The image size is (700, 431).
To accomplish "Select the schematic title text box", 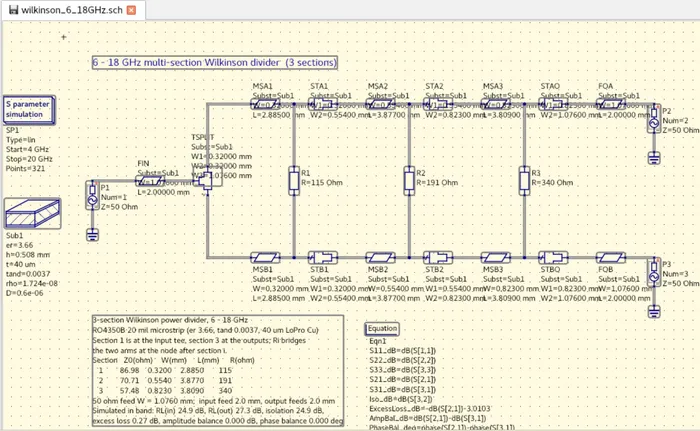I will click(x=215, y=62).
